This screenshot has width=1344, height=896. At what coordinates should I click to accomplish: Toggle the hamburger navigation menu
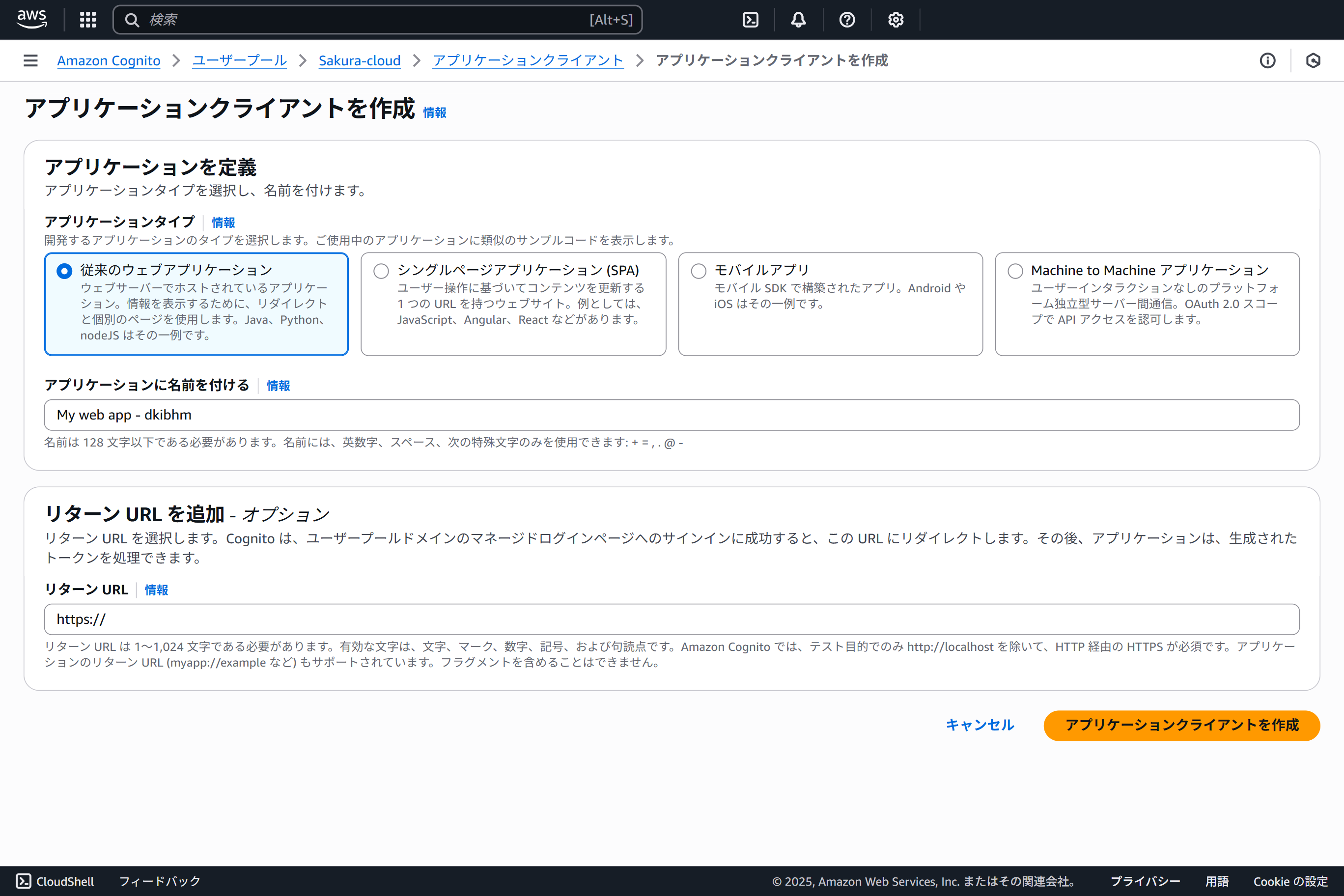pos(31,60)
